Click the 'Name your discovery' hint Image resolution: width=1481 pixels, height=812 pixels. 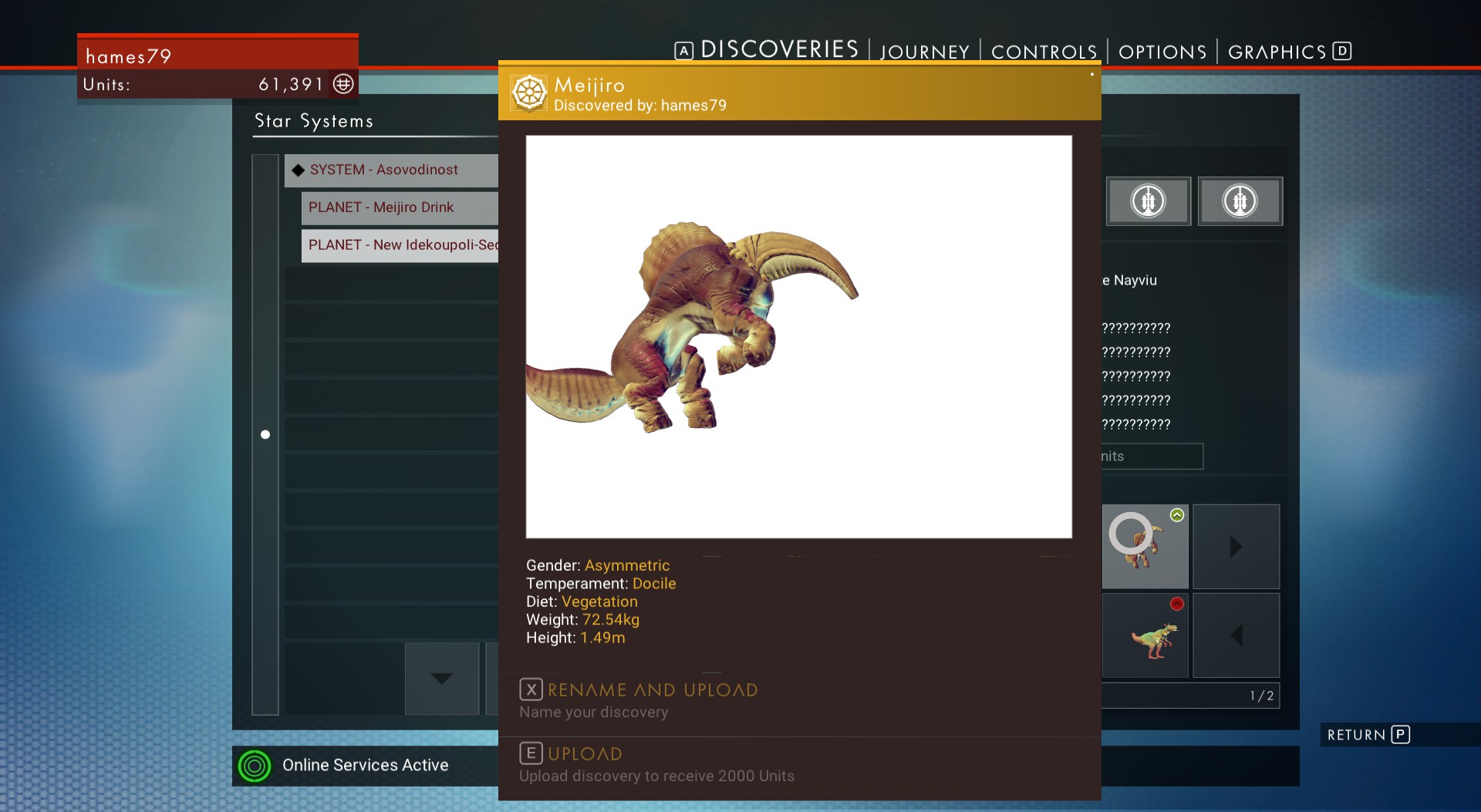point(594,712)
